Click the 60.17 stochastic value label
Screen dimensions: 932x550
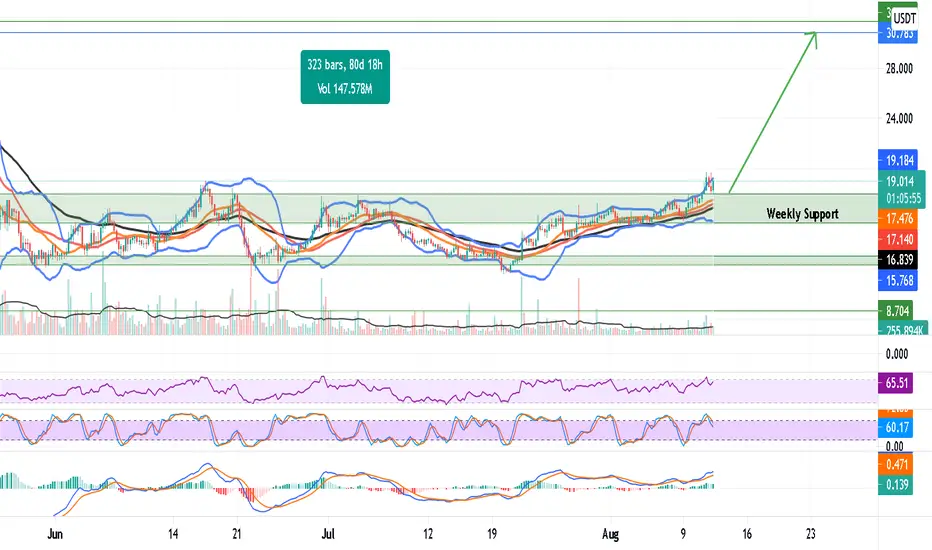click(896, 427)
